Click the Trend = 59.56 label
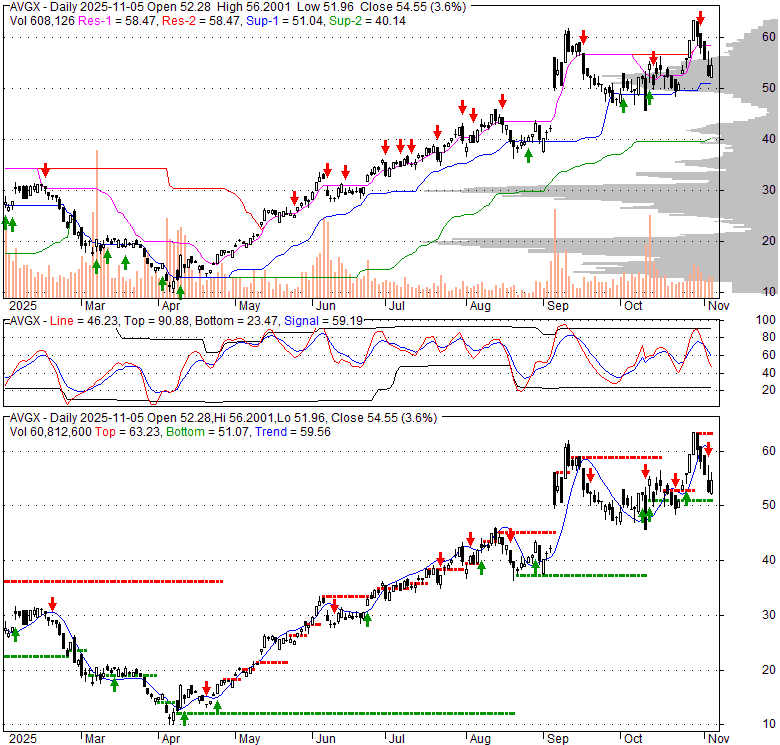 point(293,432)
